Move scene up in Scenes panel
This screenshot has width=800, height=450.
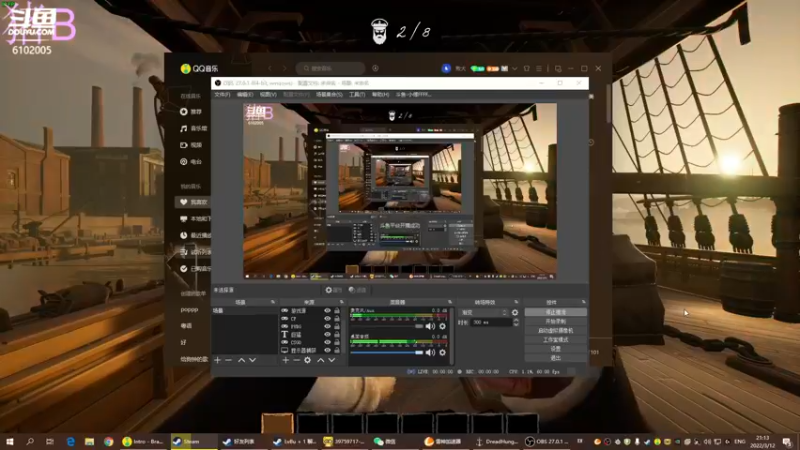pos(241,360)
